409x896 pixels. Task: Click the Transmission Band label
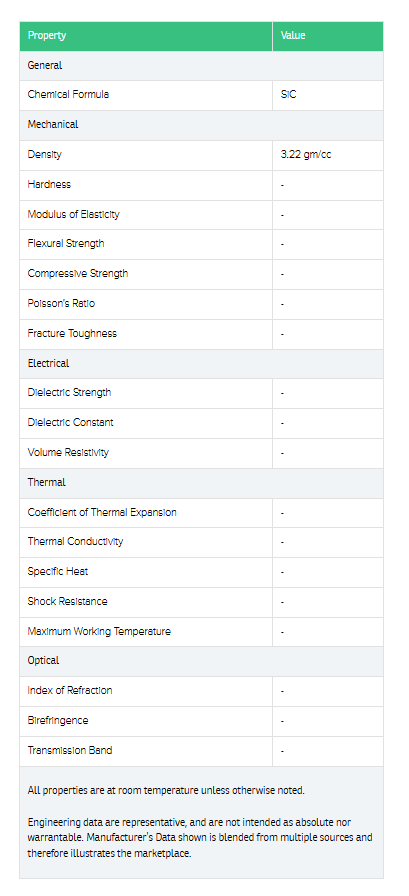click(x=70, y=750)
